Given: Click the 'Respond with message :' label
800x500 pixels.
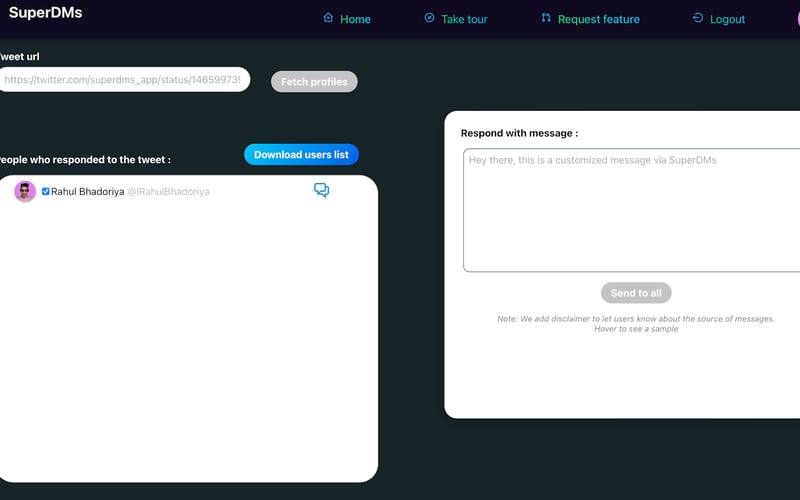Looking at the screenshot, I should click(519, 133).
